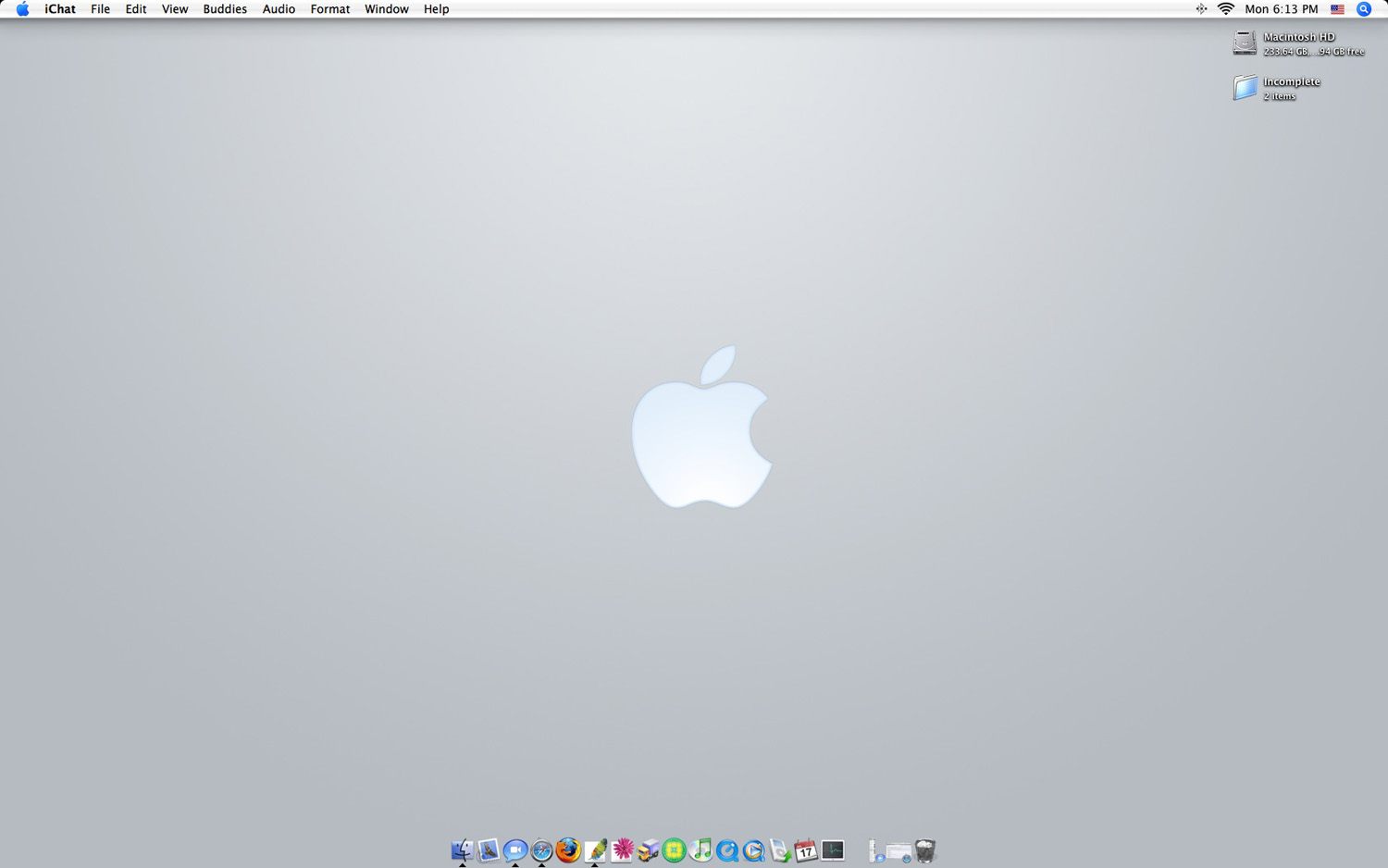Screen dimensions: 1388x868
Task: Open the pink flower app in Dock
Action: 622,850
